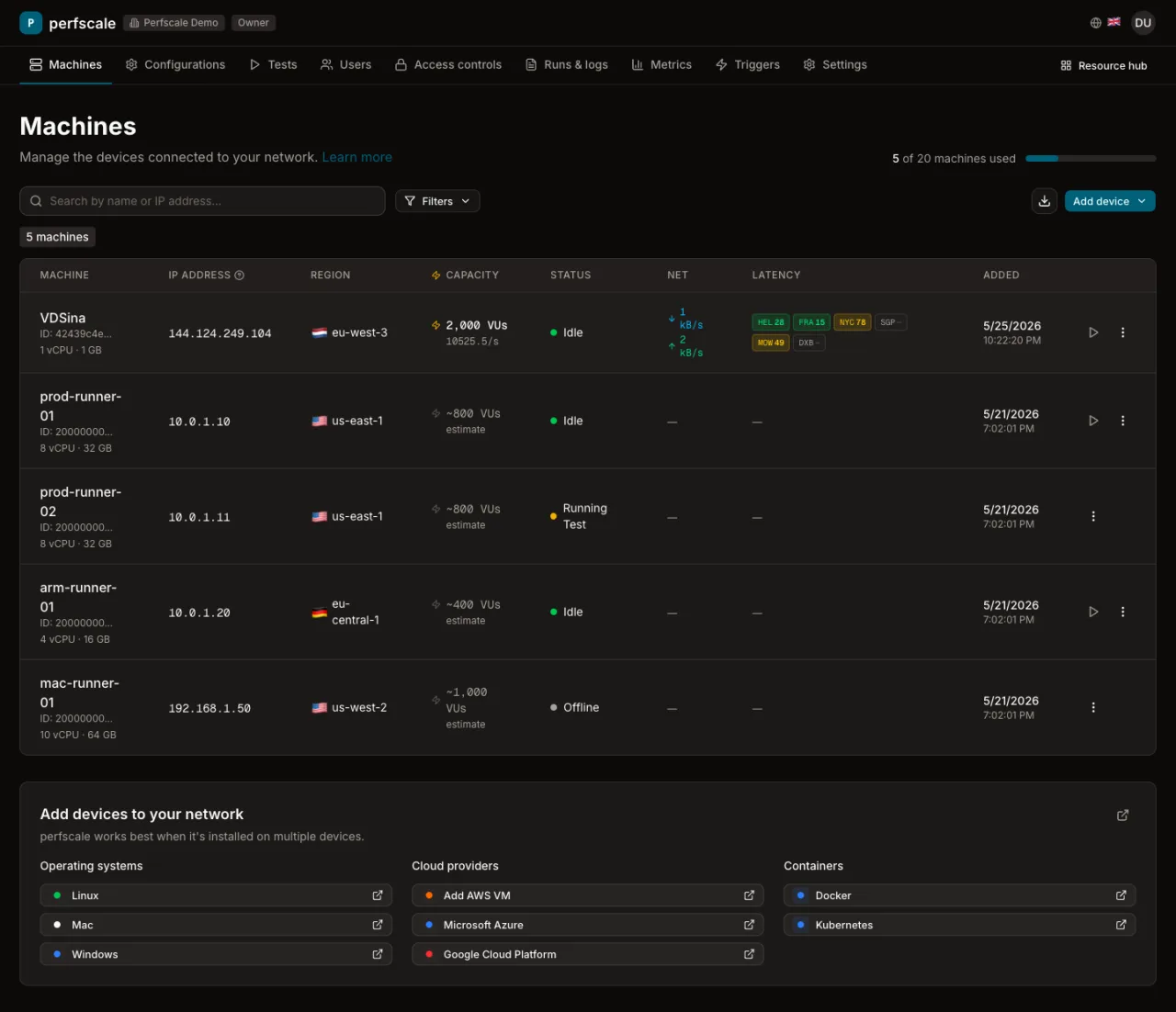1176x1012 pixels.
Task: View the Metrics tab
Action: tap(661, 65)
